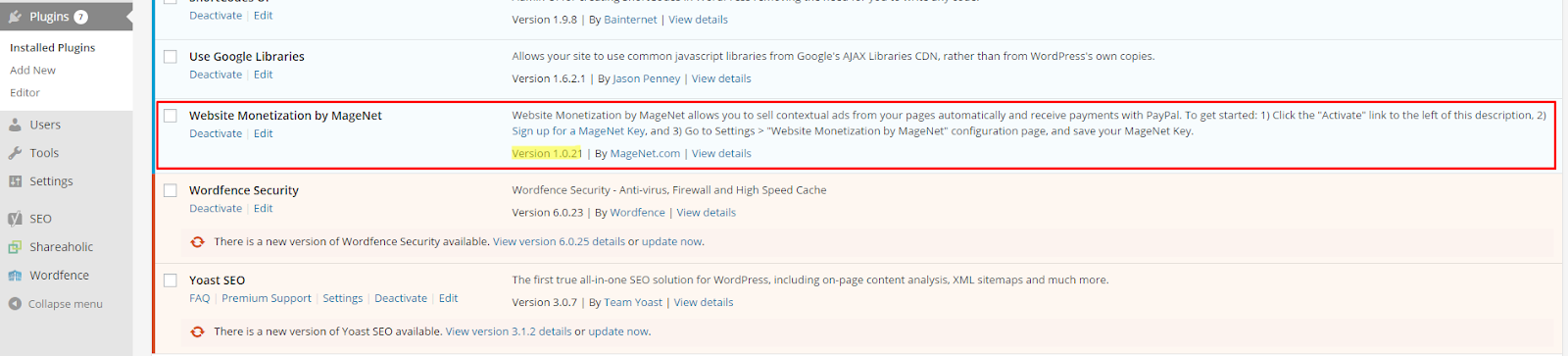Click the Use Google Libraries plugin title

247,57
